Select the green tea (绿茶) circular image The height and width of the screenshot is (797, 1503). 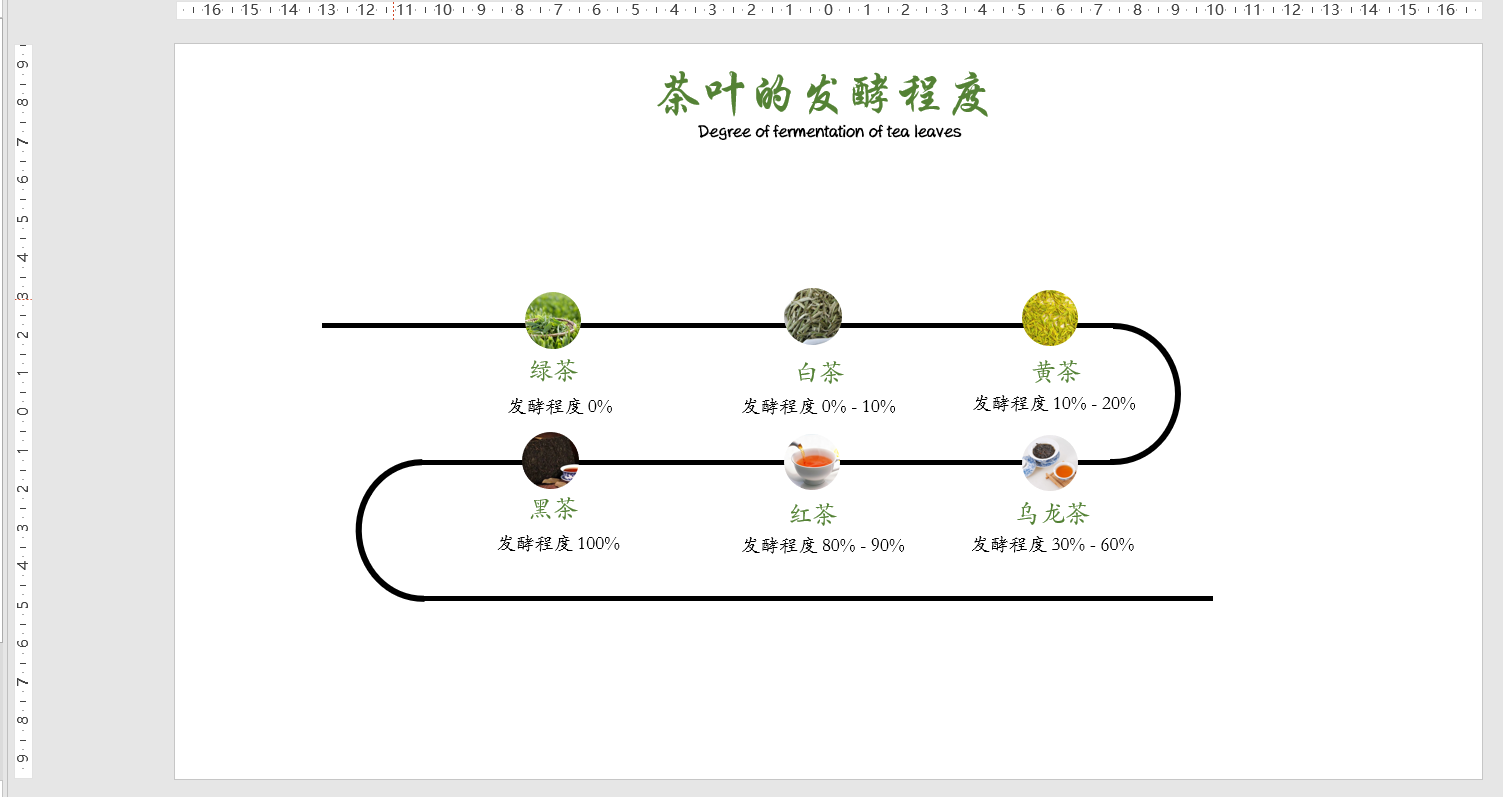552,318
